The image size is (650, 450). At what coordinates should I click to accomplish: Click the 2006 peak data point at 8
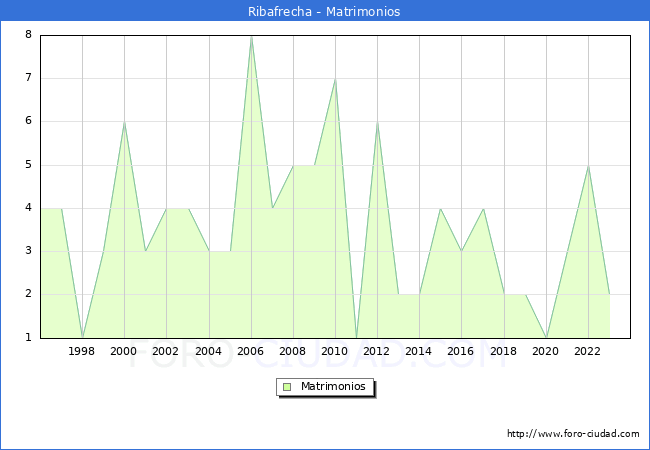click(x=252, y=37)
